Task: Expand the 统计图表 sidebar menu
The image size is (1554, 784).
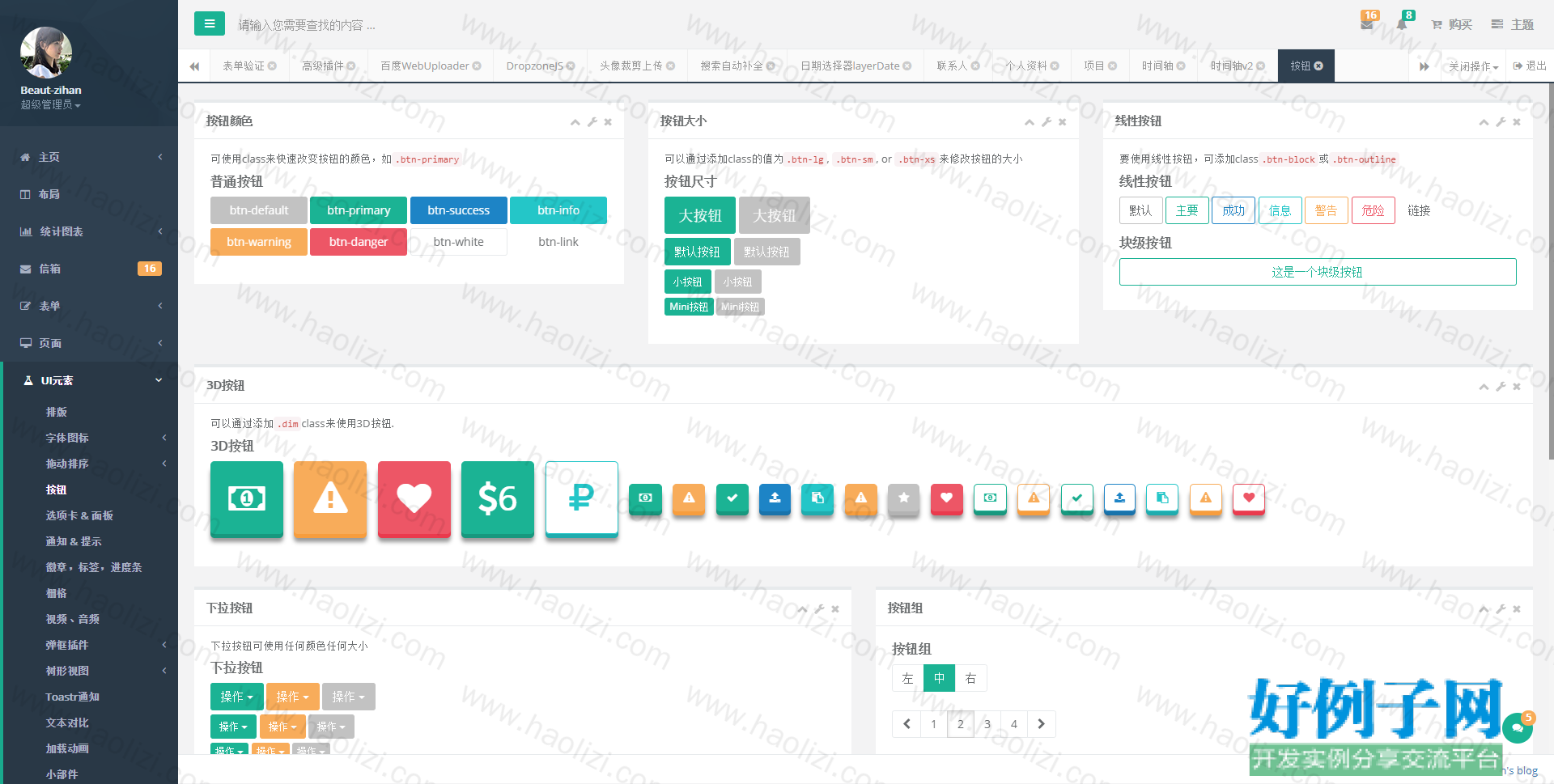Action: [x=89, y=231]
